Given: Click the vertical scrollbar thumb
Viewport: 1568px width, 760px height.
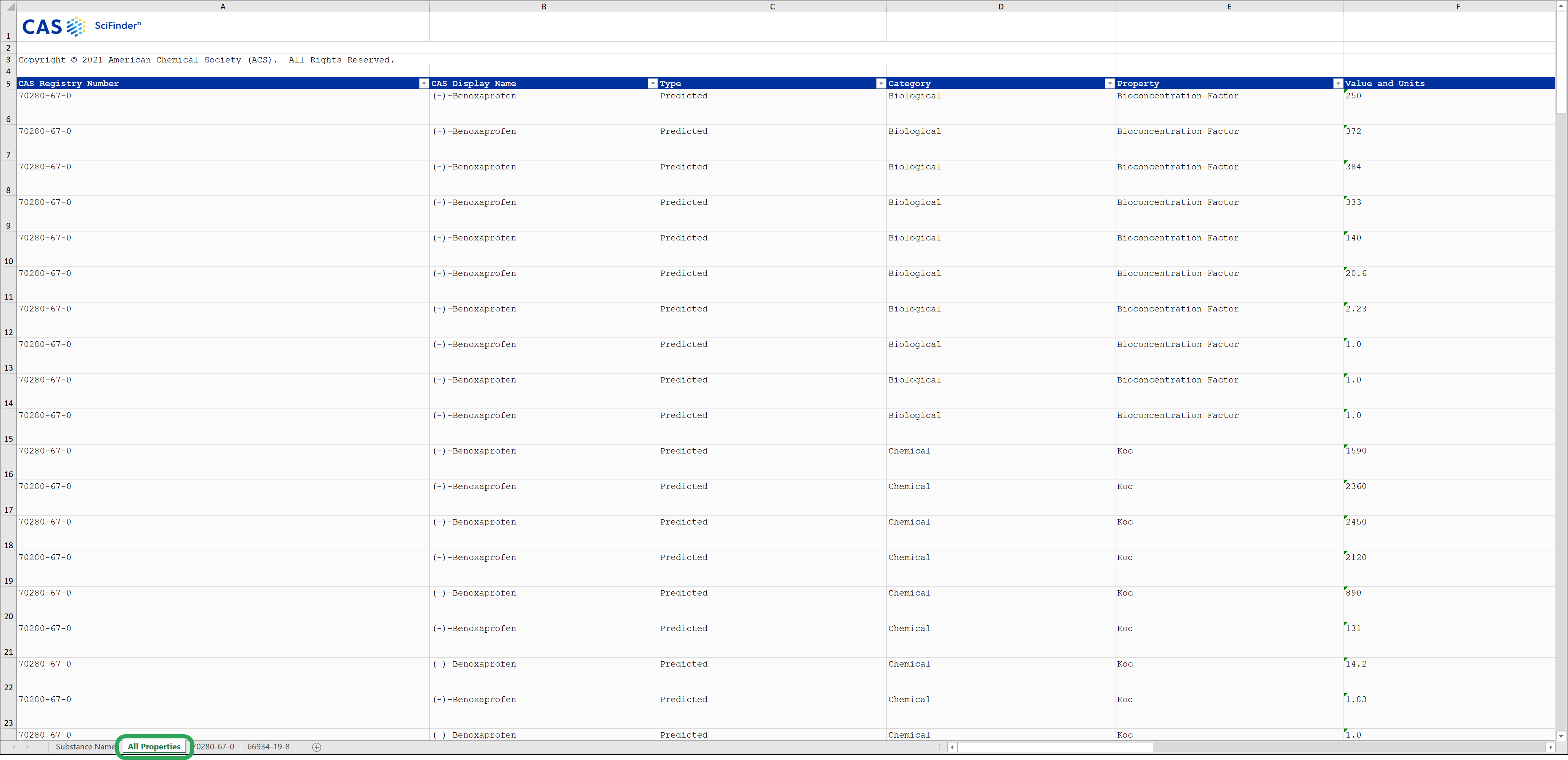Looking at the screenshot, I should click(1561, 62).
